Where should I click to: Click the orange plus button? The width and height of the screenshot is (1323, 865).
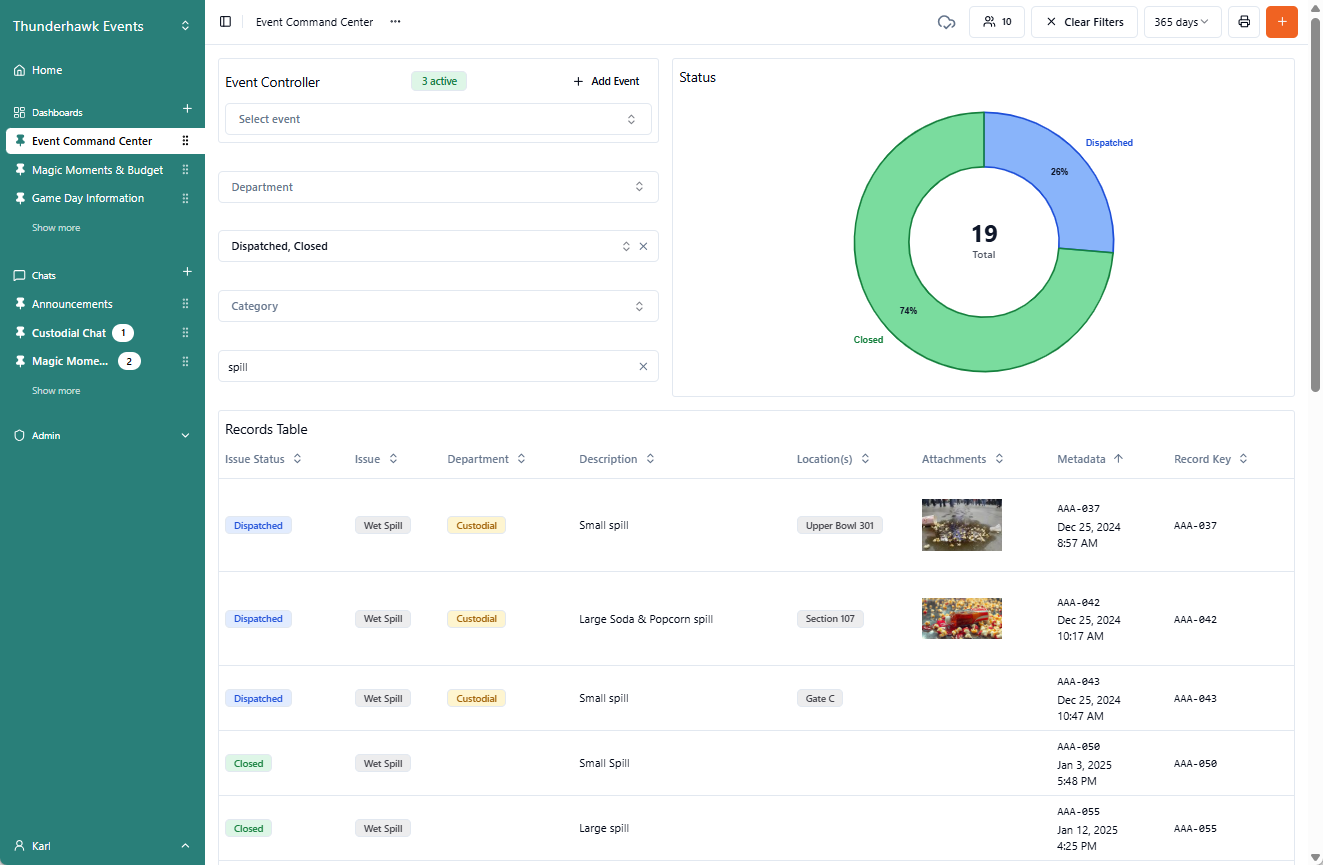[1281, 22]
